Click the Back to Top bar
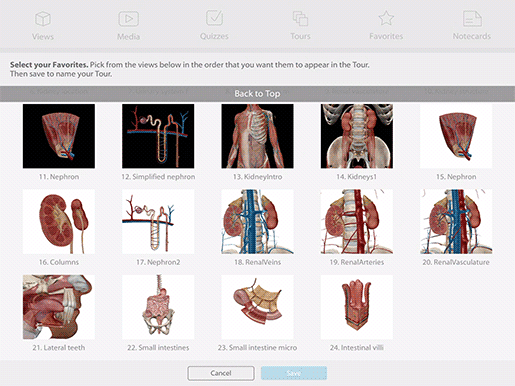The width and height of the screenshot is (515, 386). [257, 94]
